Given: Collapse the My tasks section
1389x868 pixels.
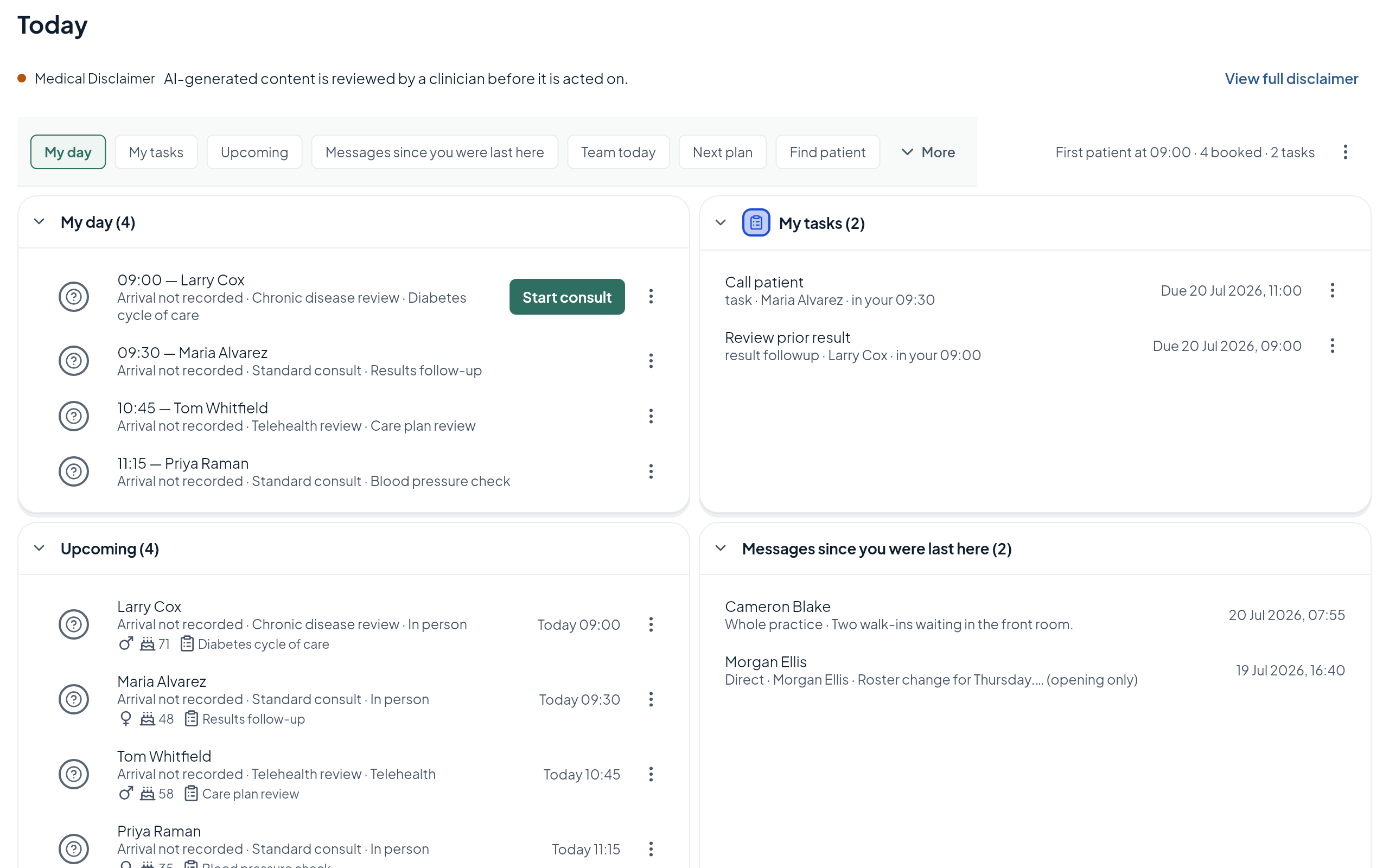Looking at the screenshot, I should [x=721, y=223].
